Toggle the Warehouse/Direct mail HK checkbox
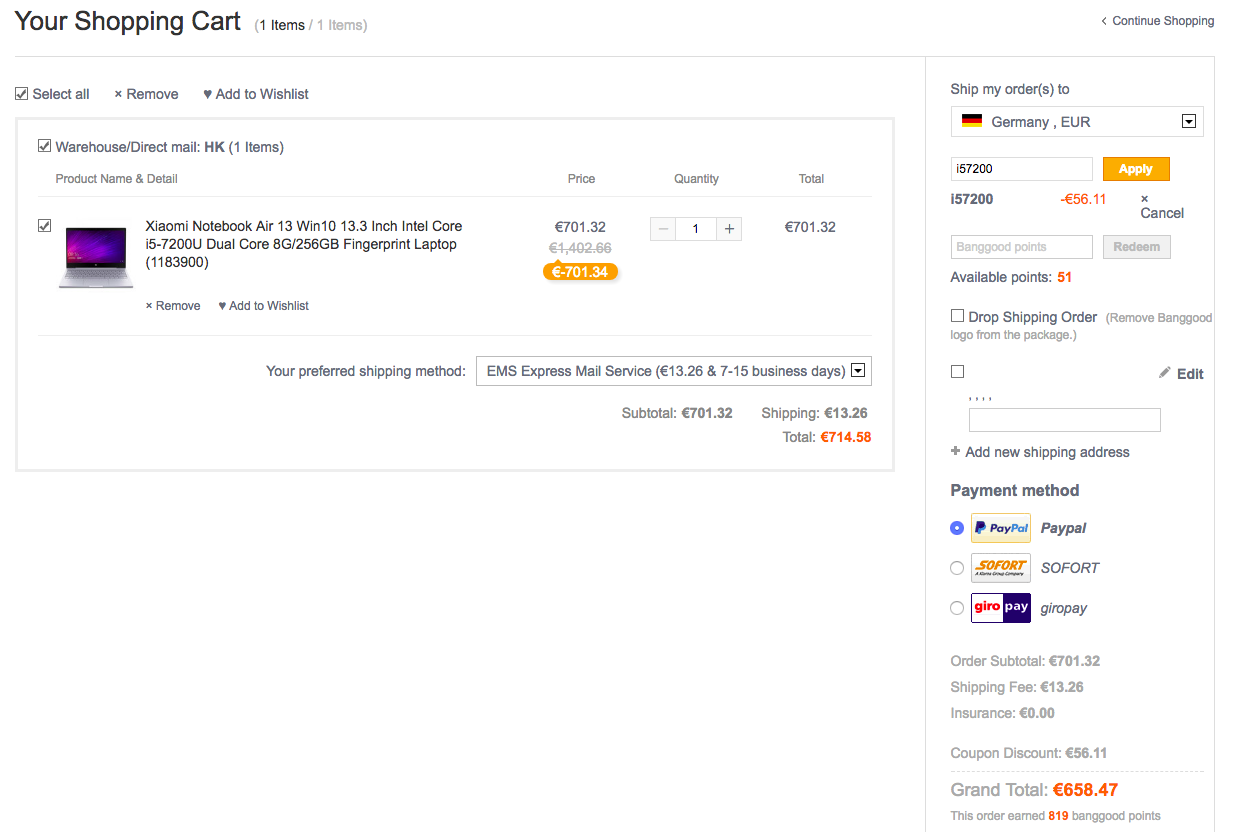 tap(44, 146)
